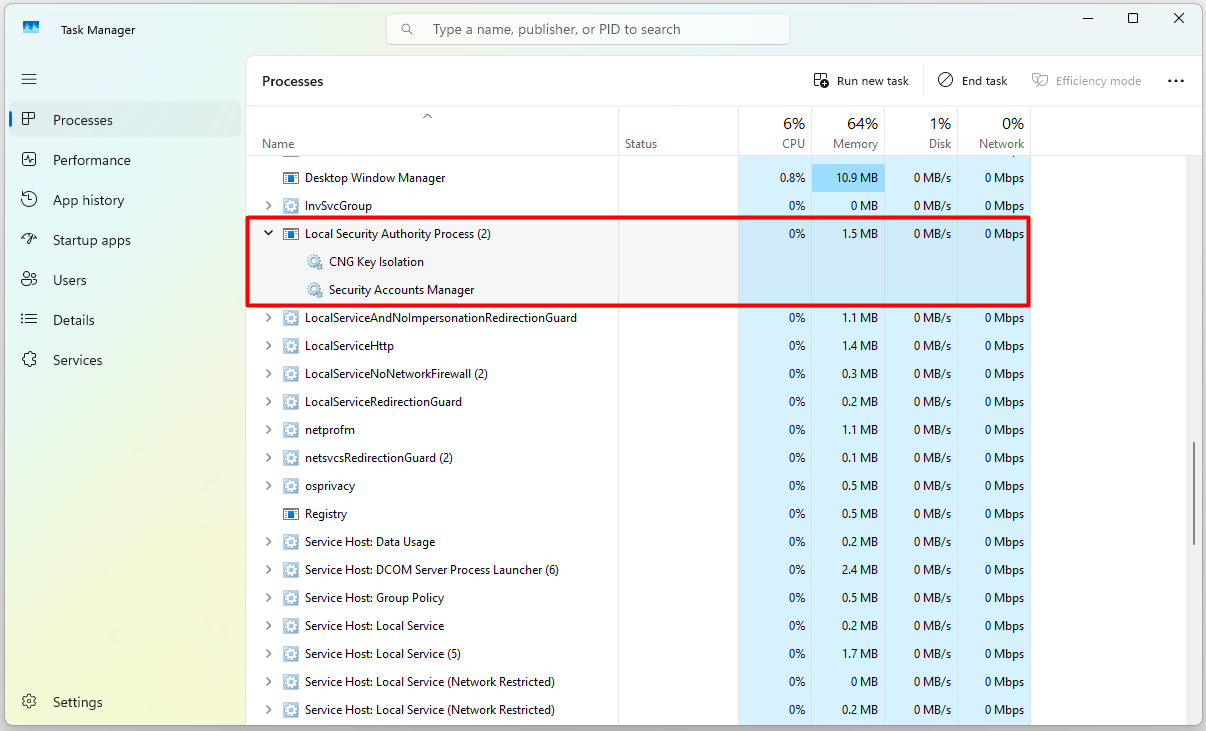Collapse Local Security Authority Process group
This screenshot has width=1206, height=731.
(268, 233)
